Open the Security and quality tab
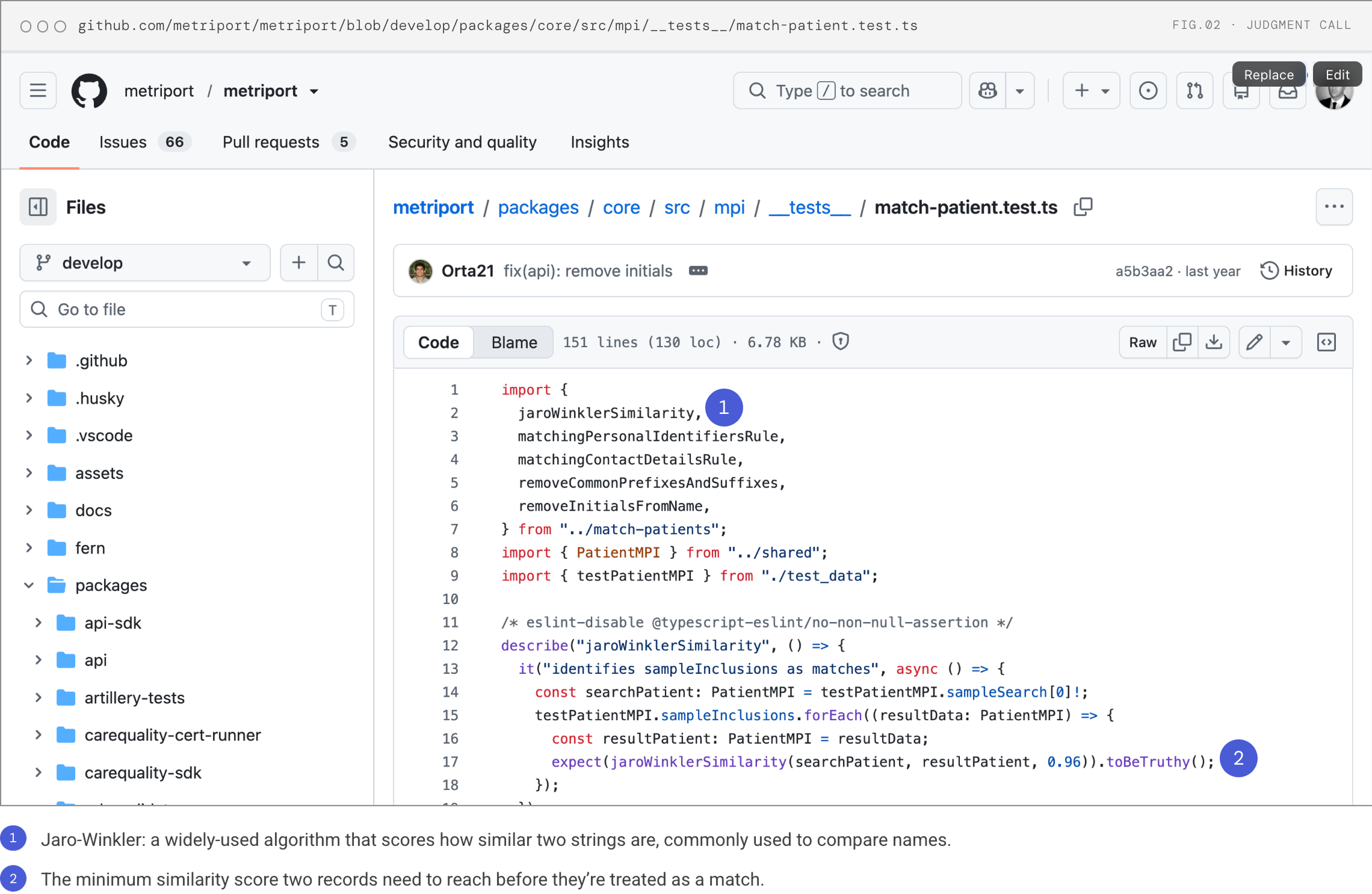Screen dimensions: 1372x894 pyautogui.click(x=462, y=142)
